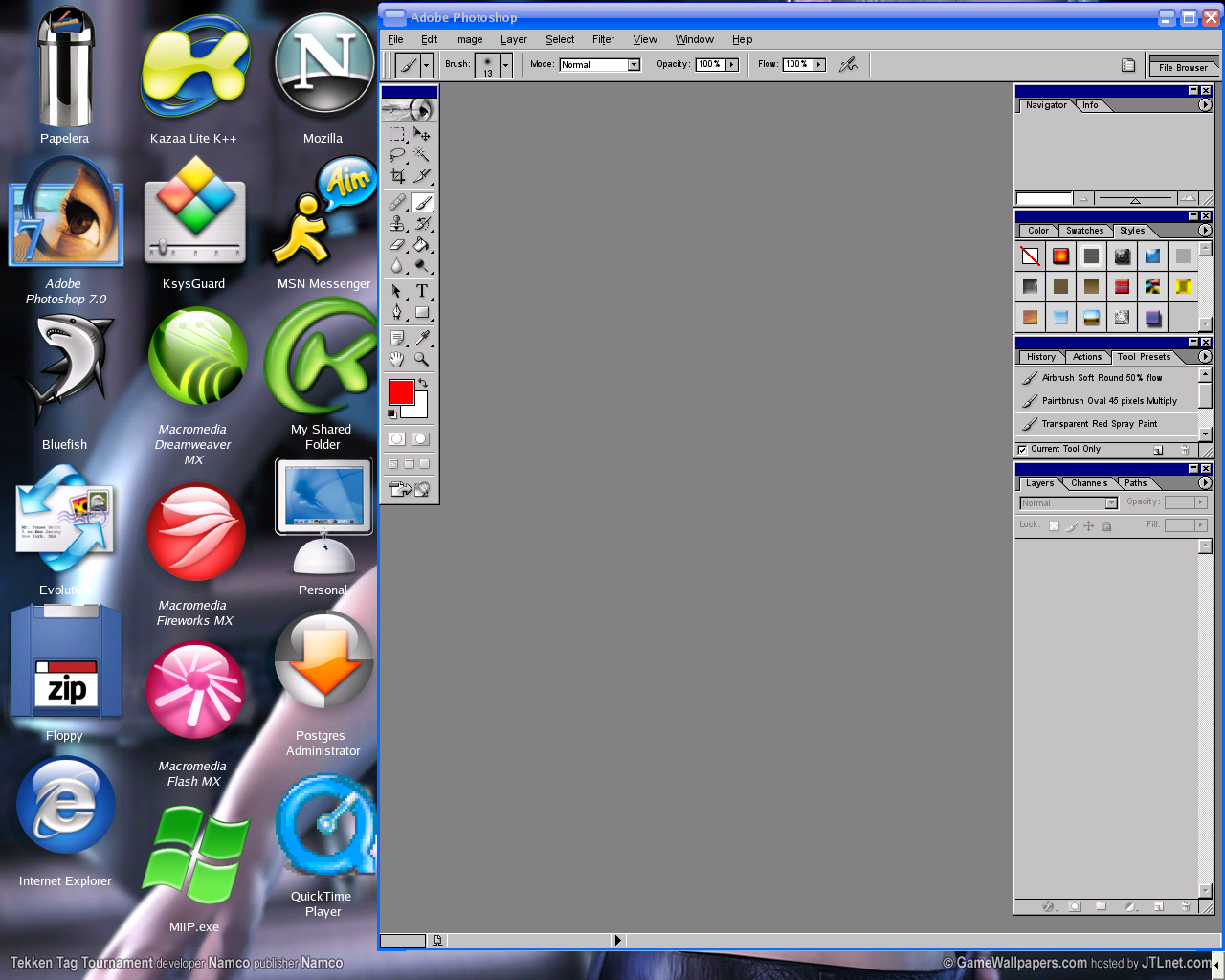Viewport: 1225px width, 980px height.
Task: Select the Paint Bucket tool
Action: (x=422, y=244)
